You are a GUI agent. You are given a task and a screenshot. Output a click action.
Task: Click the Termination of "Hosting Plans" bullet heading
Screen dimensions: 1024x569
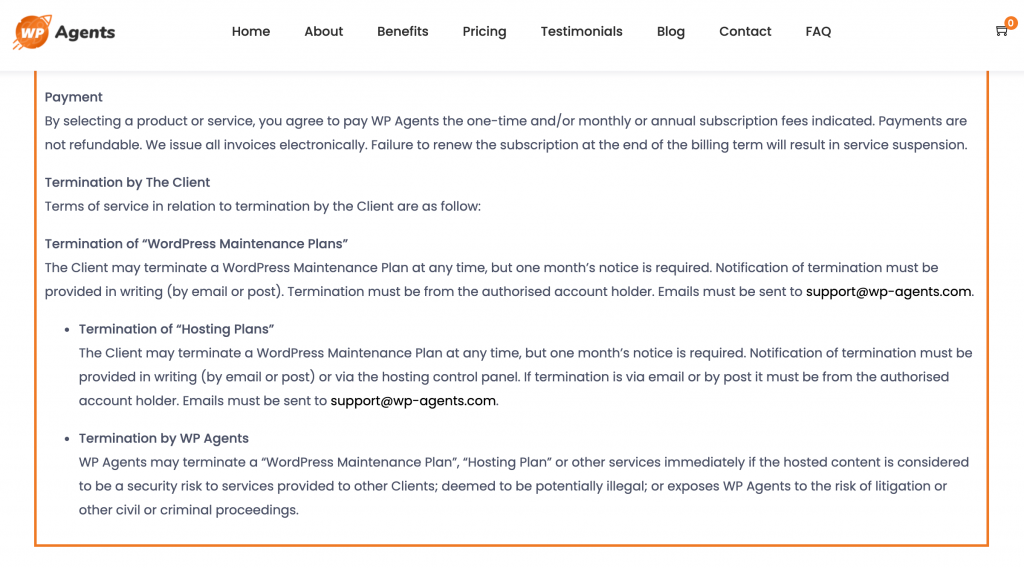pos(176,329)
